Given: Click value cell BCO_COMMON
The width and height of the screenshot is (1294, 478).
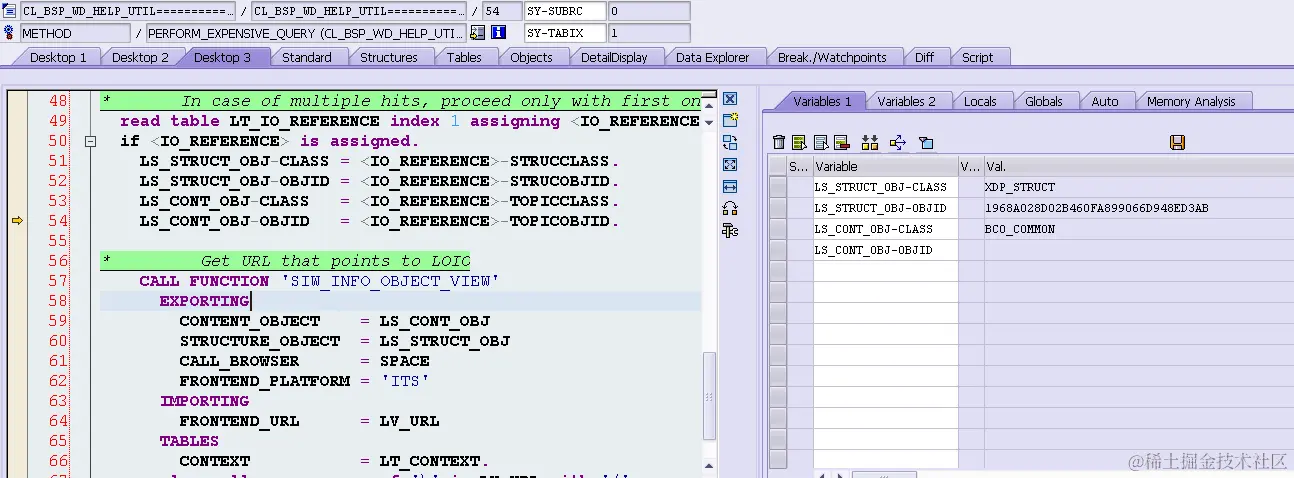Looking at the screenshot, I should click(1138, 229).
